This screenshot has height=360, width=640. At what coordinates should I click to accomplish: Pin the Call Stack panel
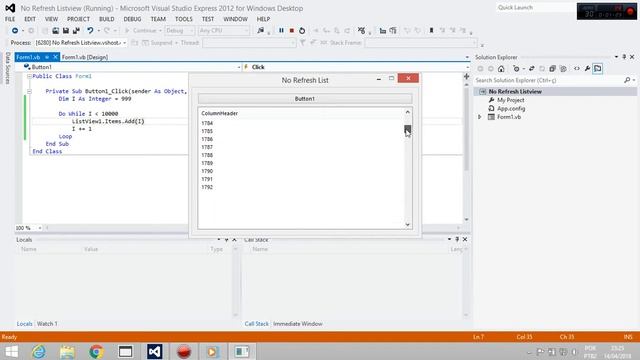click(457, 240)
